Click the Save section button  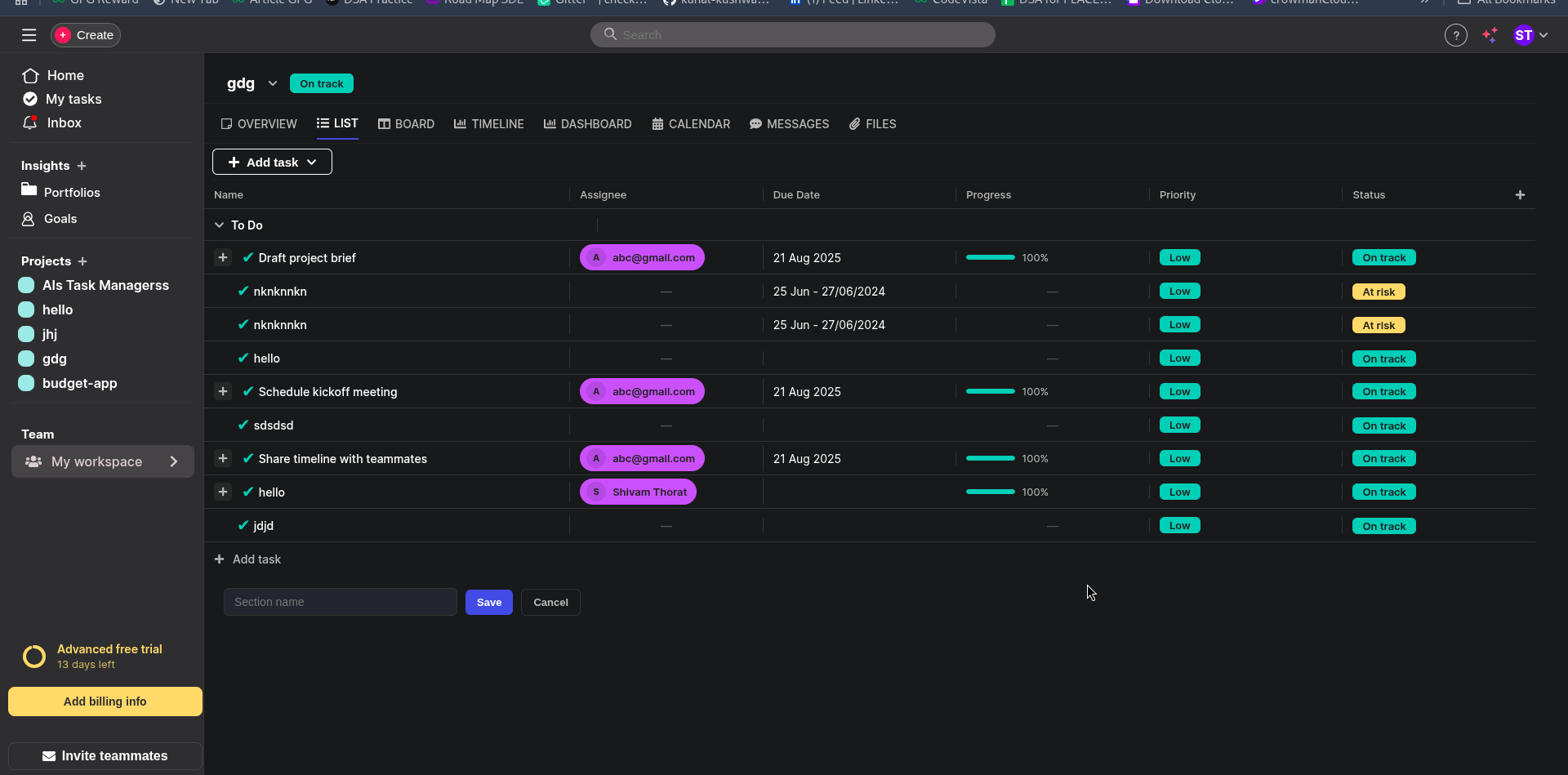[x=488, y=603]
